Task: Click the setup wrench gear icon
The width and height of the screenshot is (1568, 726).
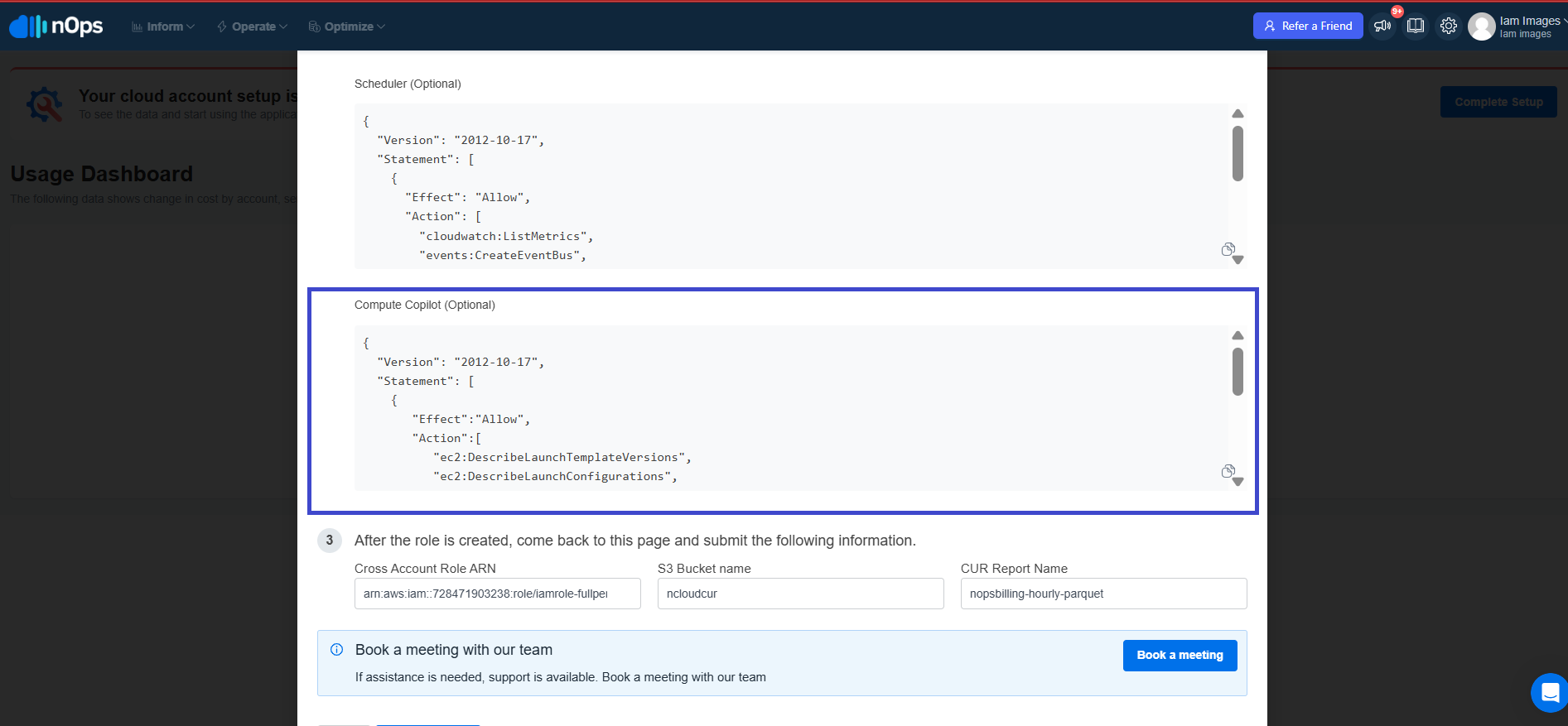Action: tap(44, 105)
